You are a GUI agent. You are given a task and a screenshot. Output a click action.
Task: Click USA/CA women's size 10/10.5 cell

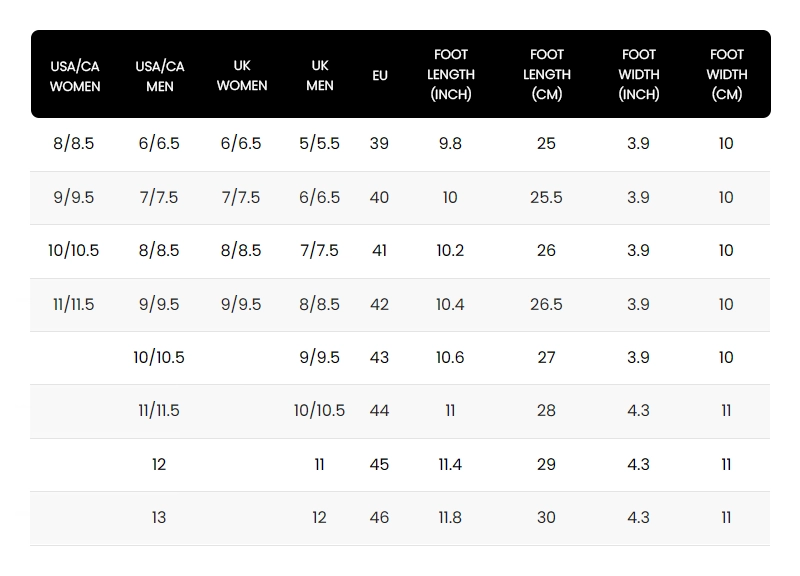tap(74, 251)
